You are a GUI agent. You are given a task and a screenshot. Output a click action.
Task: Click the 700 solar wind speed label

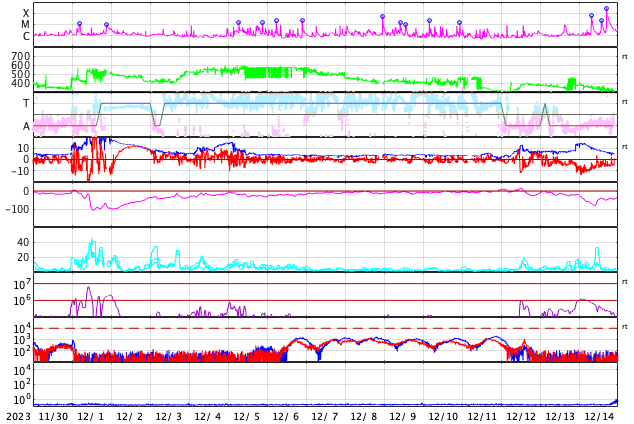pos(21,56)
